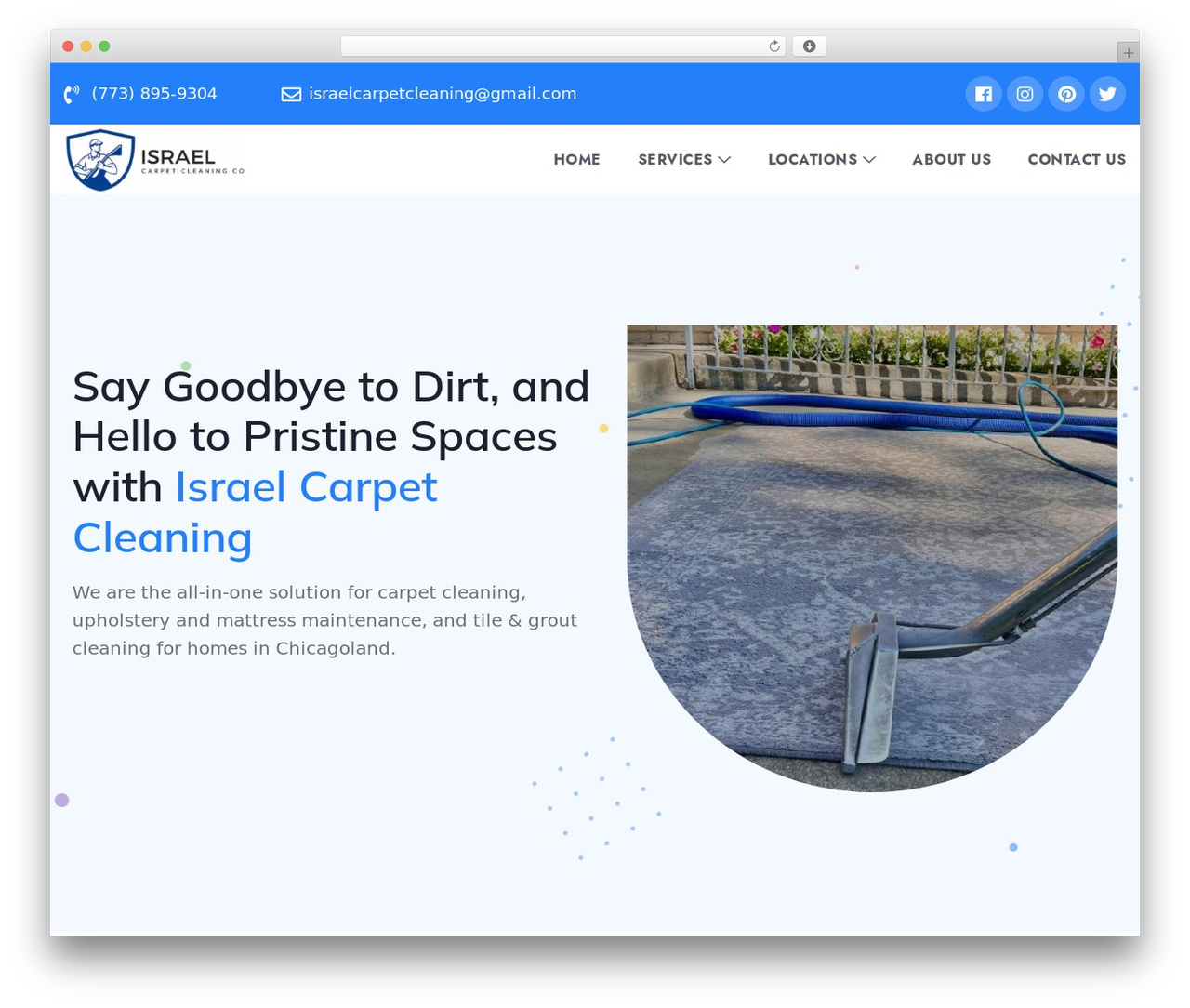This screenshot has width=1190, height=1008.
Task: Expand the Locations dropdown chevron
Action: click(x=869, y=160)
